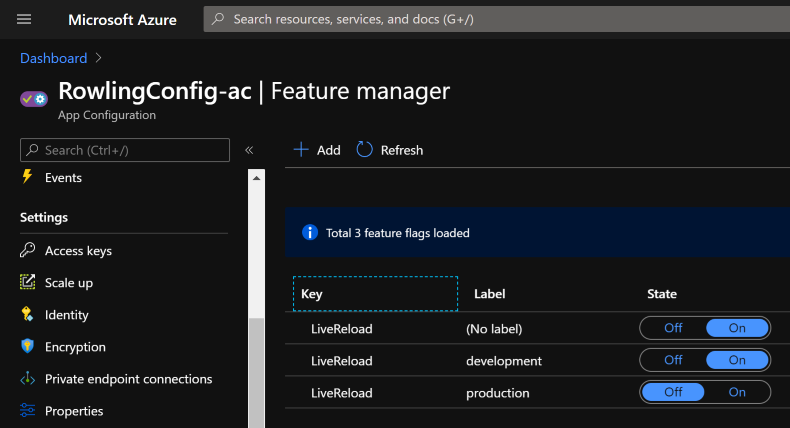Select LiveReload key in production row
Screen dimensions: 790x428
[x=342, y=393]
